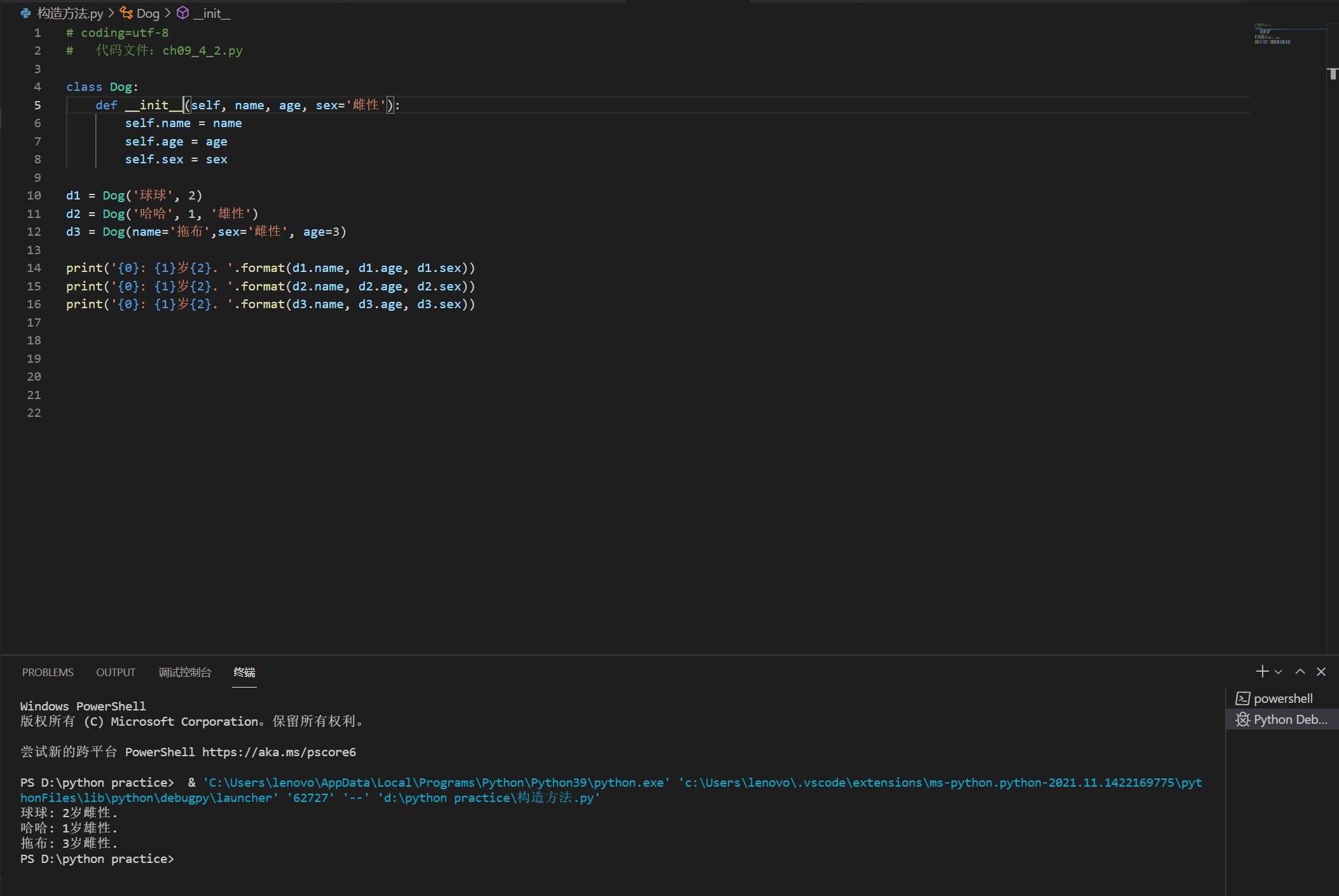Viewport: 1339px width, 896px height.
Task: Maximize the panel with the up chevron
Action: coord(1300,672)
